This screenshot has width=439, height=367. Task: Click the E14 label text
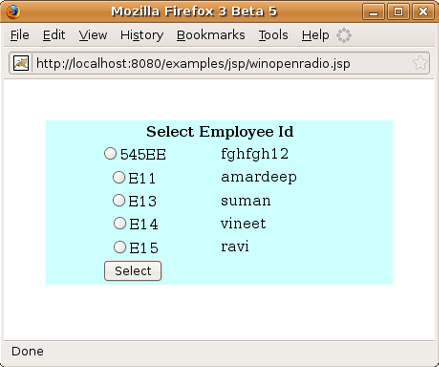point(143,224)
